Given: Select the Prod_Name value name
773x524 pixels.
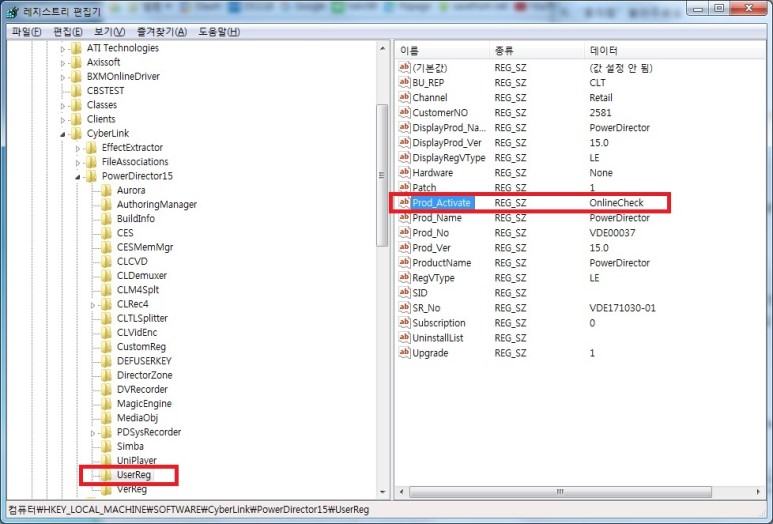Looking at the screenshot, I should click(x=437, y=218).
